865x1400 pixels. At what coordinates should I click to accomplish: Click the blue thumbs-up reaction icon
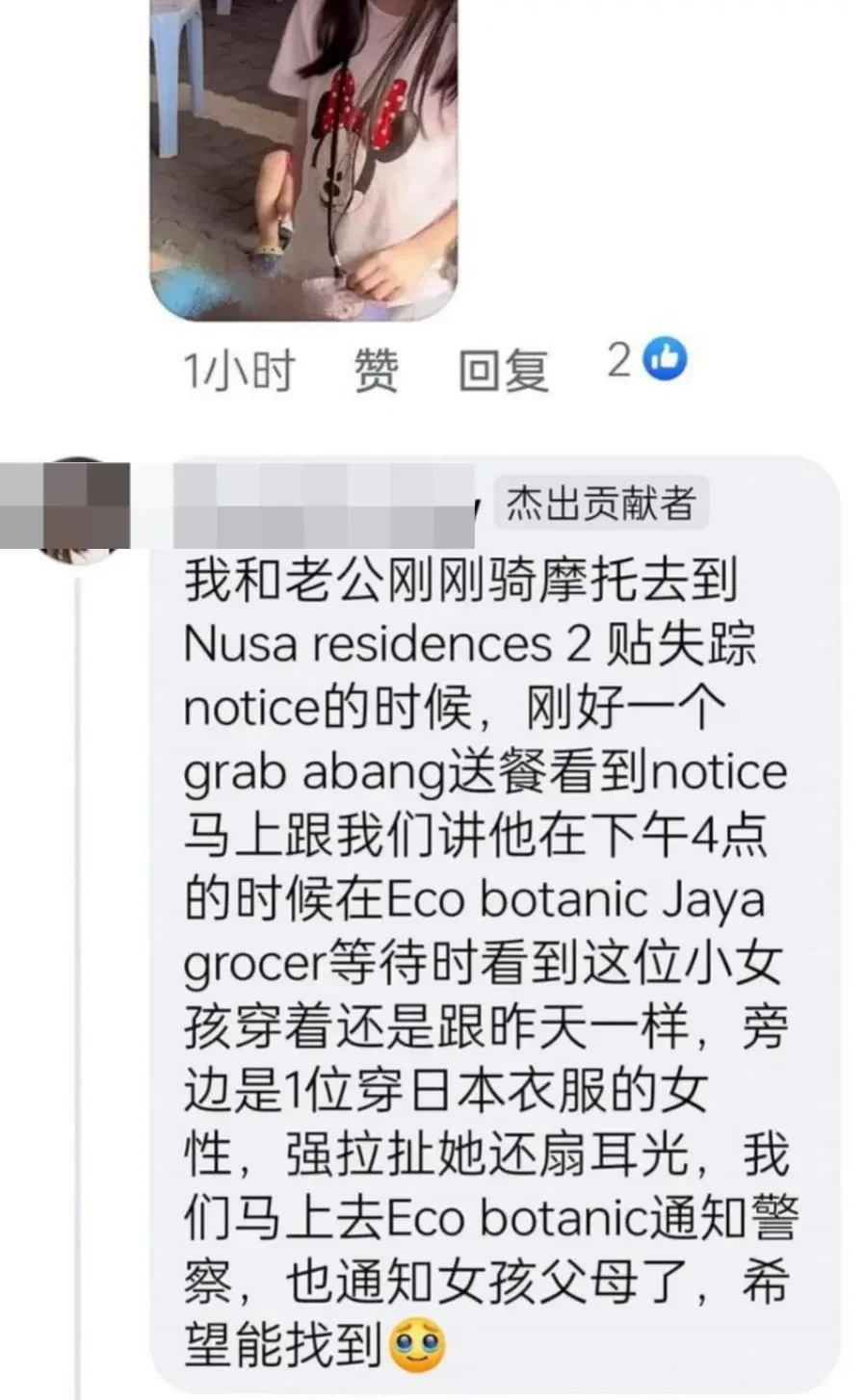click(x=666, y=361)
